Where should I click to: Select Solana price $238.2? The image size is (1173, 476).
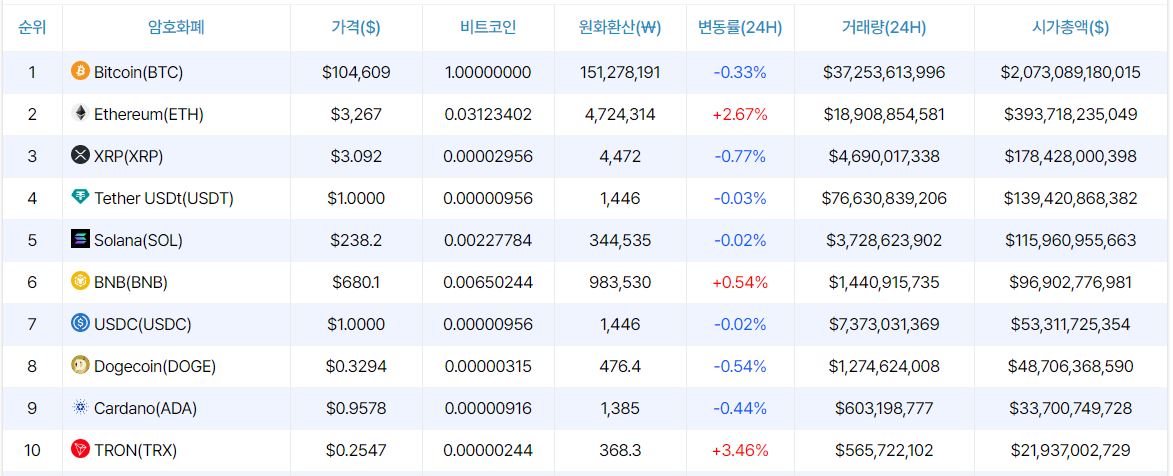356,240
